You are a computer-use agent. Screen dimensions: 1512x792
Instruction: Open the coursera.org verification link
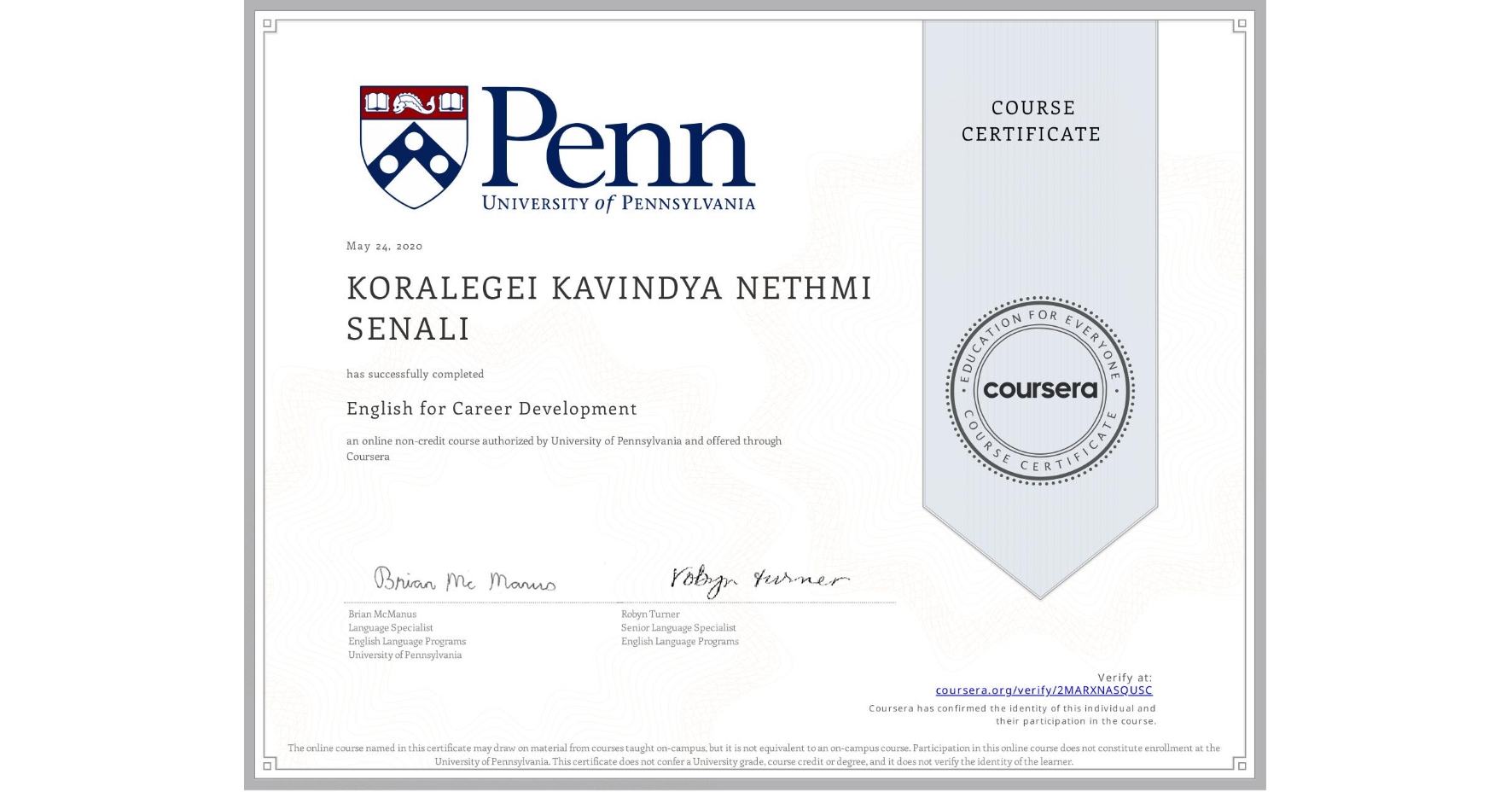[1043, 690]
